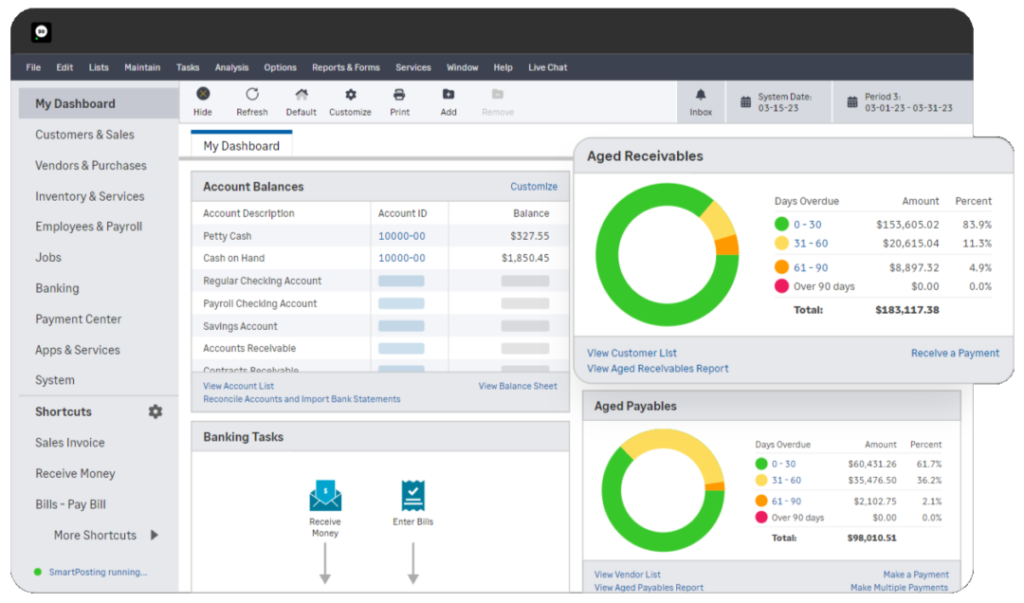Click the Add folder icon
This screenshot has width=1024, height=603.
pos(448,95)
